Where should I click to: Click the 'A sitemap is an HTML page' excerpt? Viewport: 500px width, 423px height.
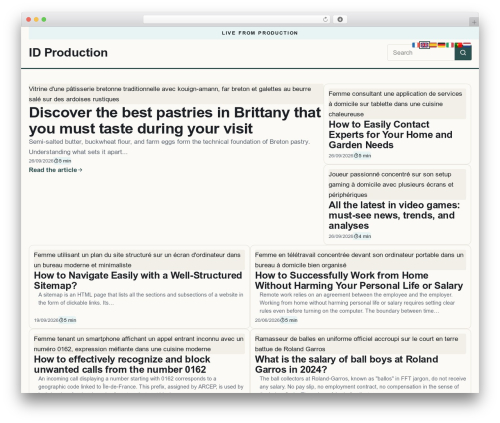point(141,299)
